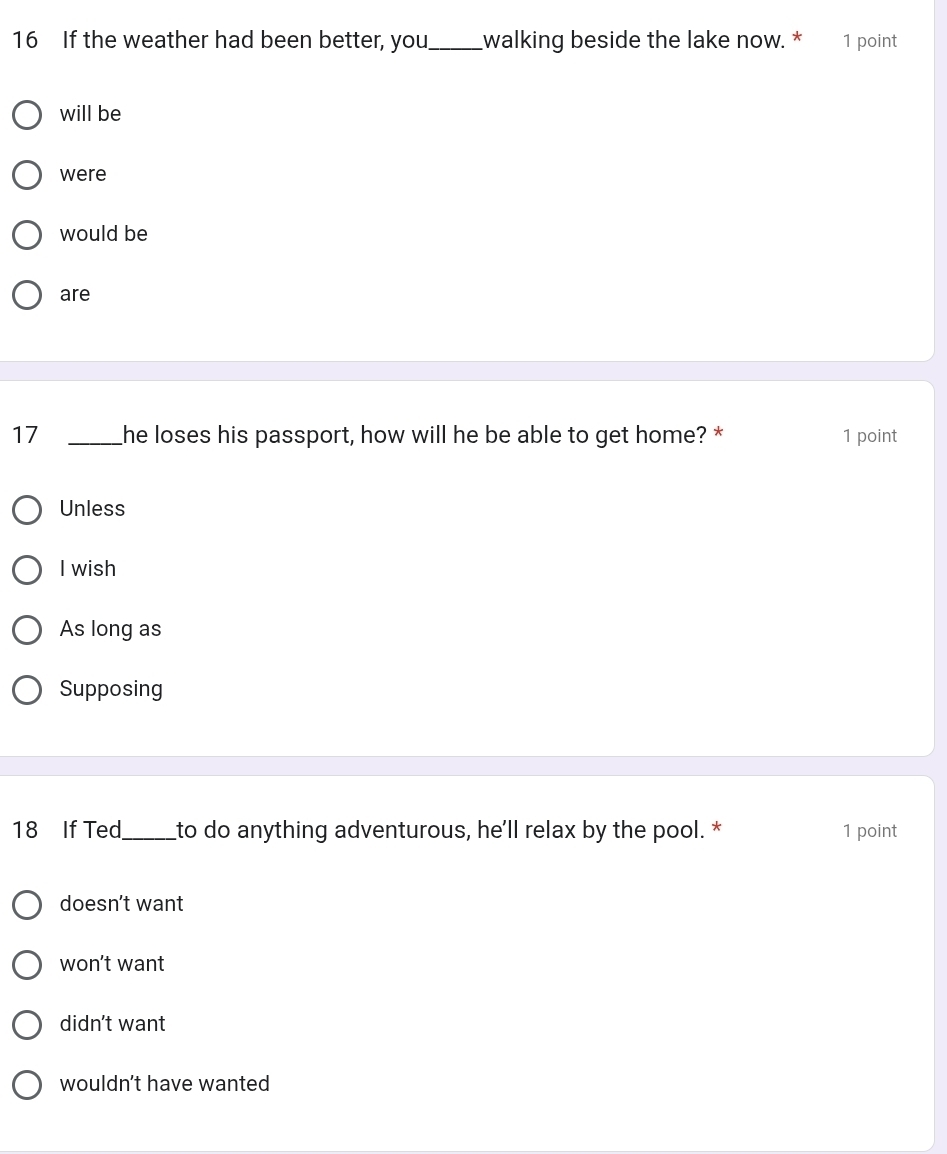
Task: Choose "were" for question 16
Action: coord(27,175)
